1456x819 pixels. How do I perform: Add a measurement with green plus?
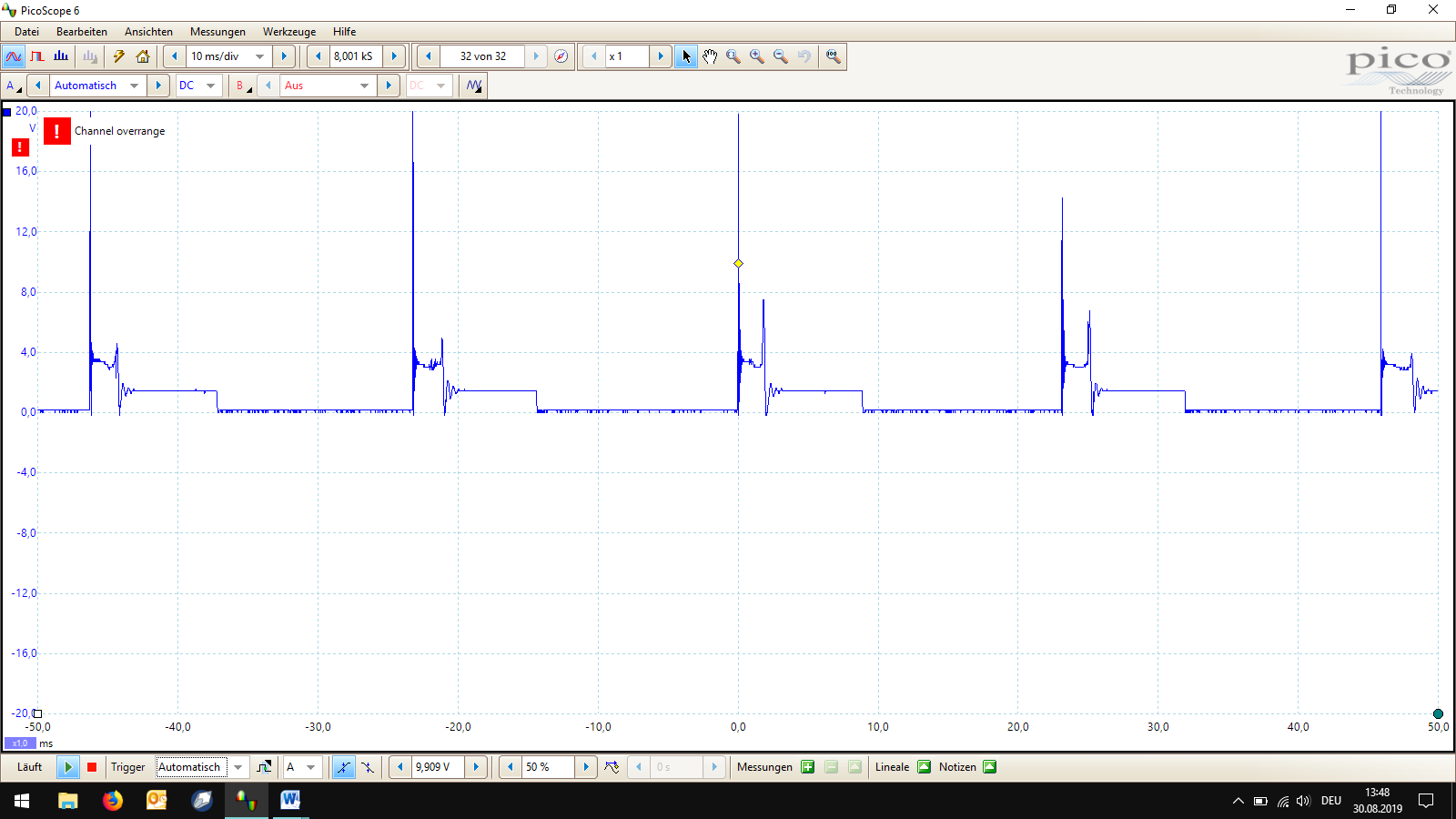click(807, 767)
